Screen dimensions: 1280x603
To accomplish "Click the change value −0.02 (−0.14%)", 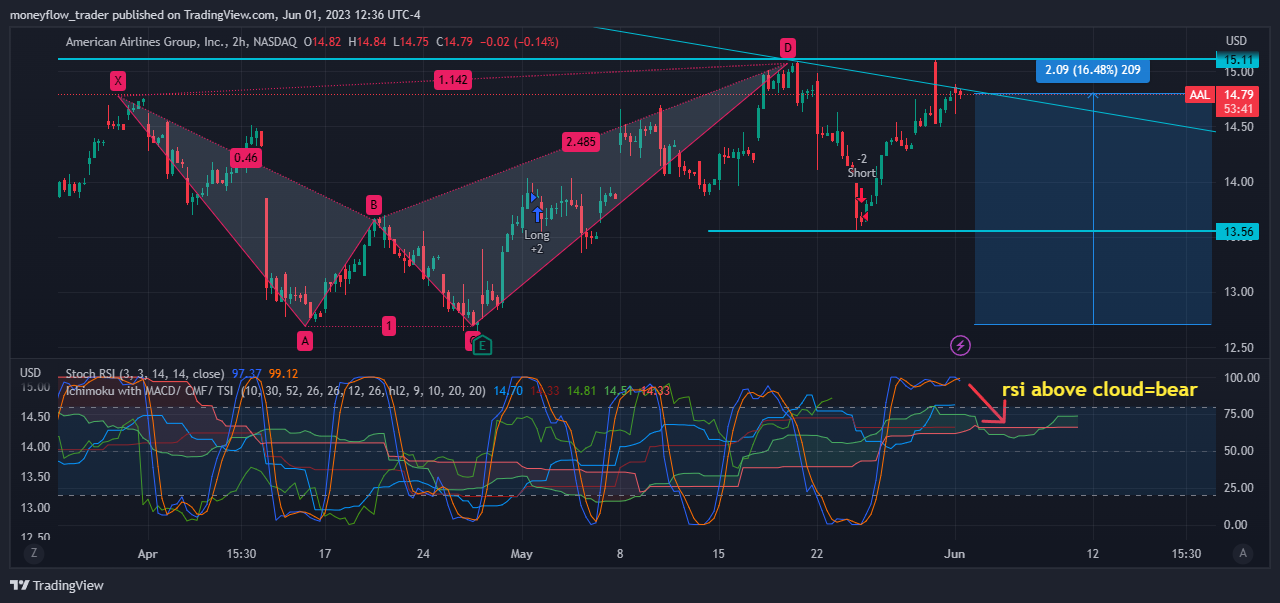I will (519, 42).
